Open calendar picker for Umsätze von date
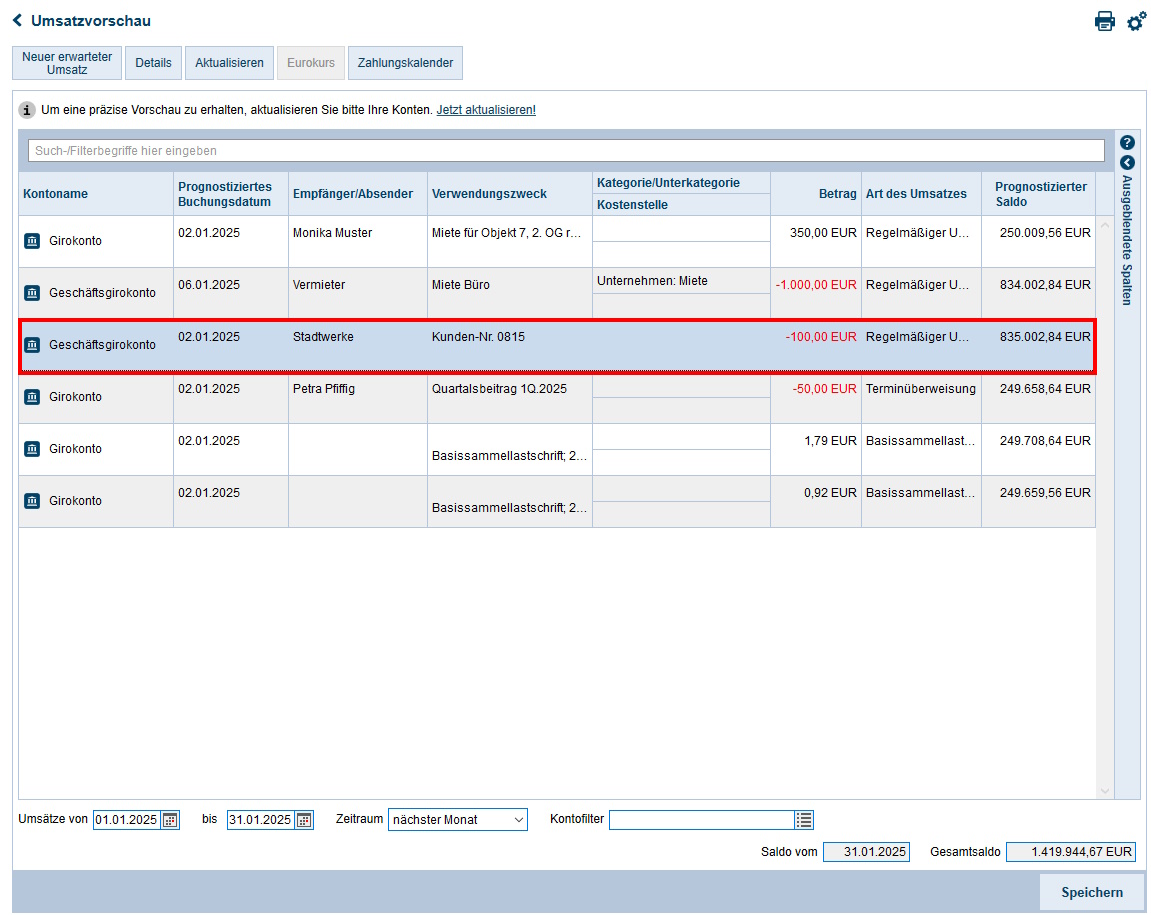The height and width of the screenshot is (915, 1151). click(x=170, y=820)
